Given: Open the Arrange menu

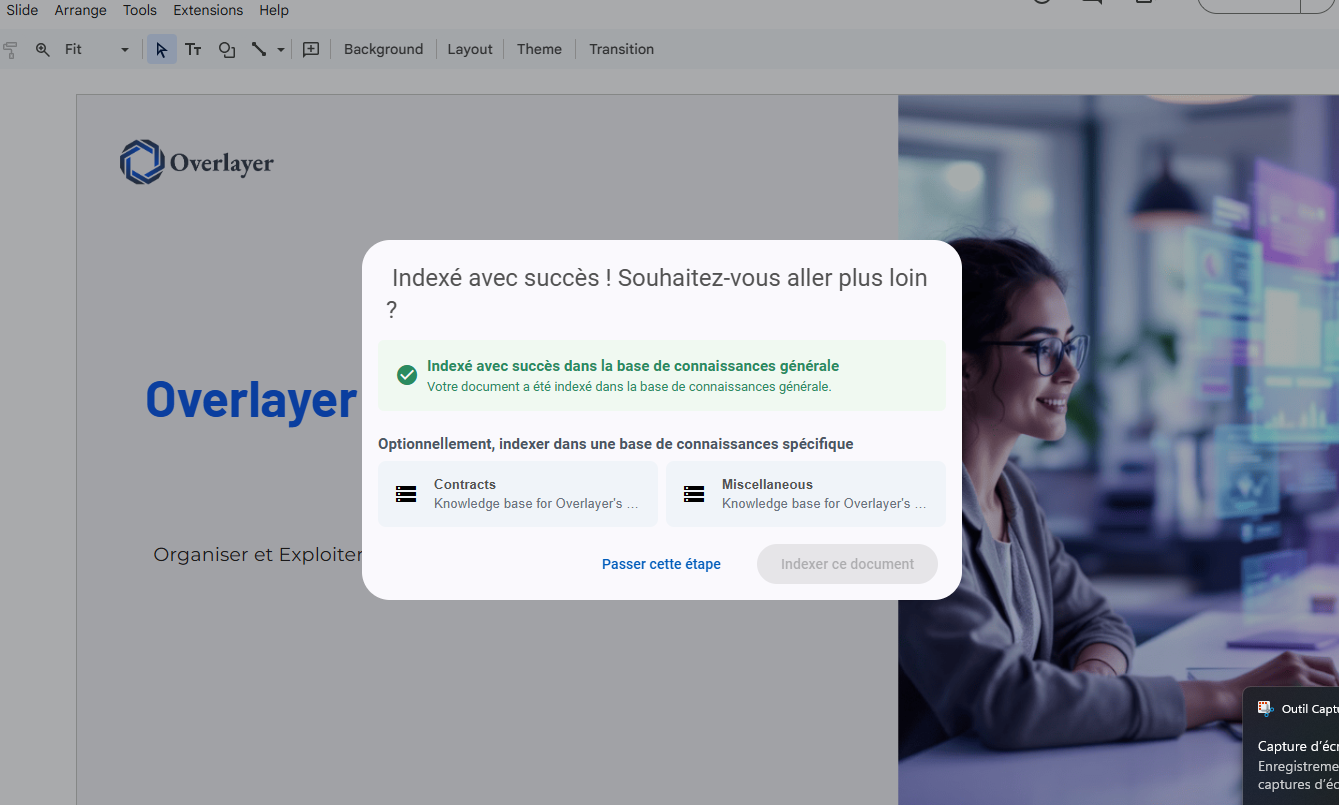Looking at the screenshot, I should coord(81,10).
